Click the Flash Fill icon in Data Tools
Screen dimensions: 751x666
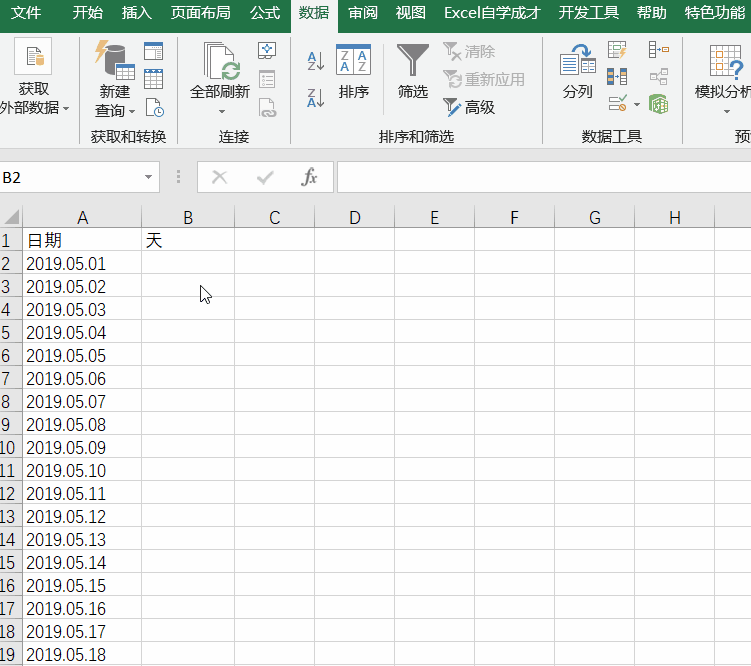617,49
